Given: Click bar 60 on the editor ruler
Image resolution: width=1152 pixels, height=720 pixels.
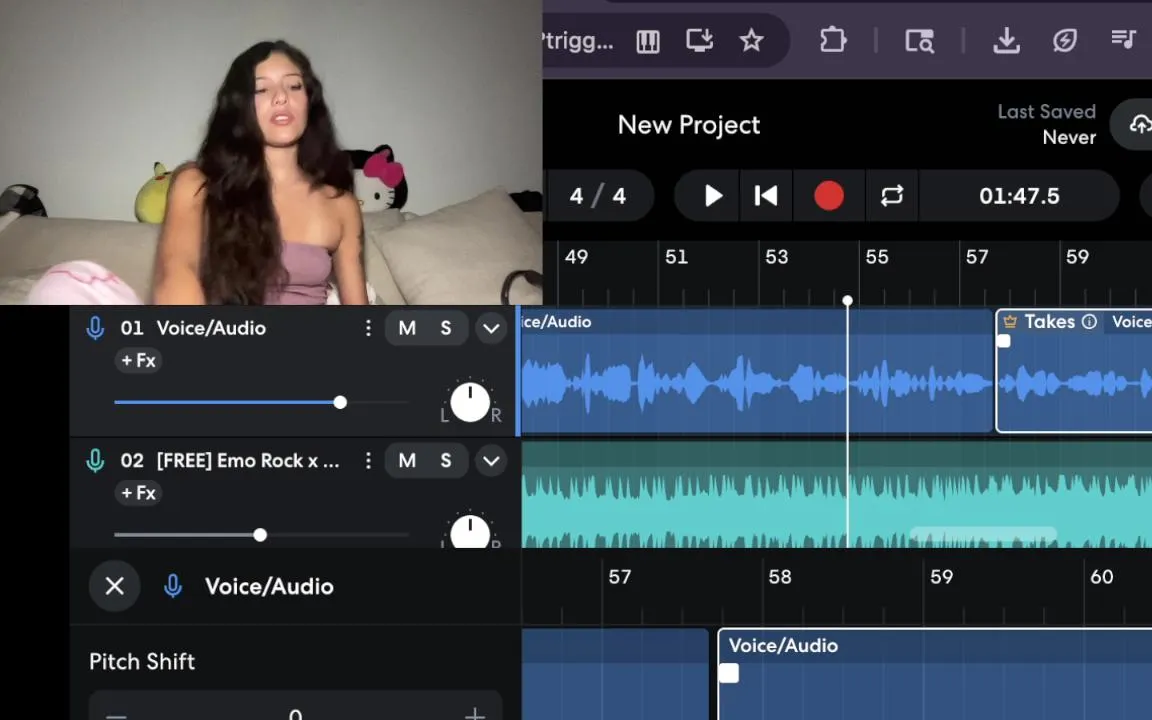Looking at the screenshot, I should click(x=1101, y=577).
